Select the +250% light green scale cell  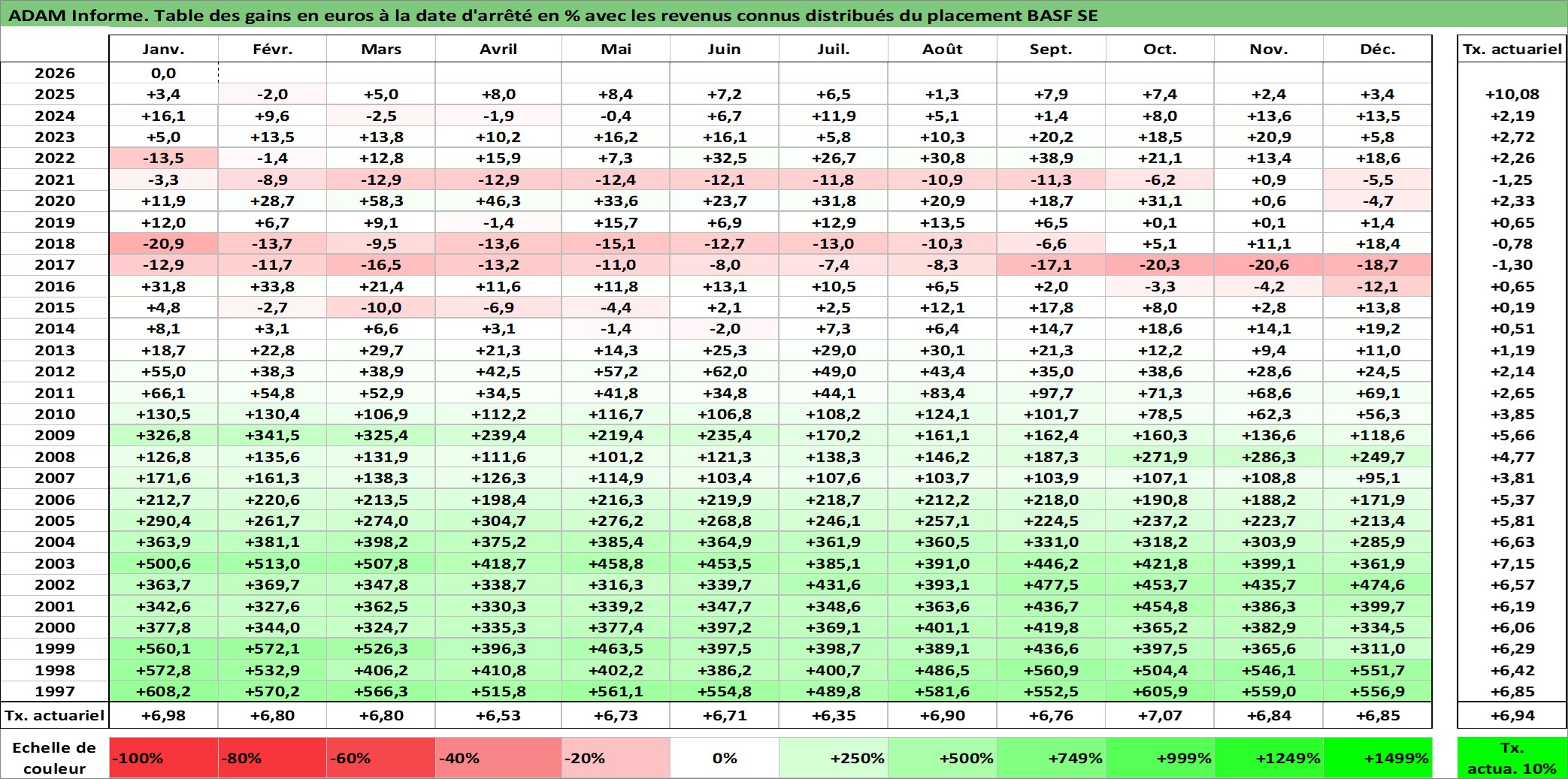click(x=834, y=758)
